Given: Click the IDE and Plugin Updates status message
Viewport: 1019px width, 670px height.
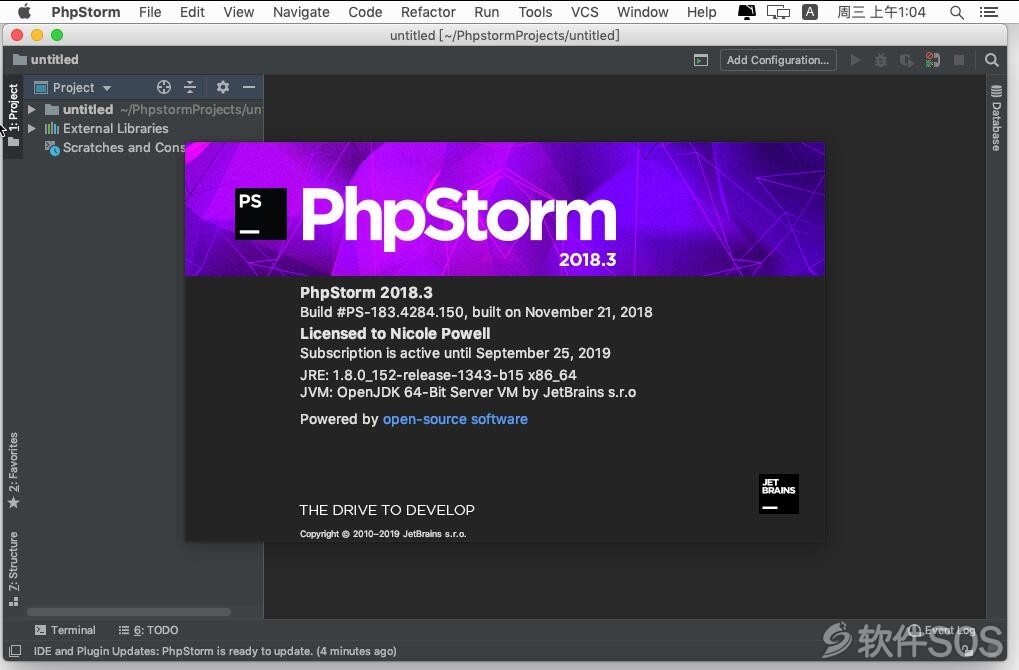Looking at the screenshot, I should pos(215,651).
